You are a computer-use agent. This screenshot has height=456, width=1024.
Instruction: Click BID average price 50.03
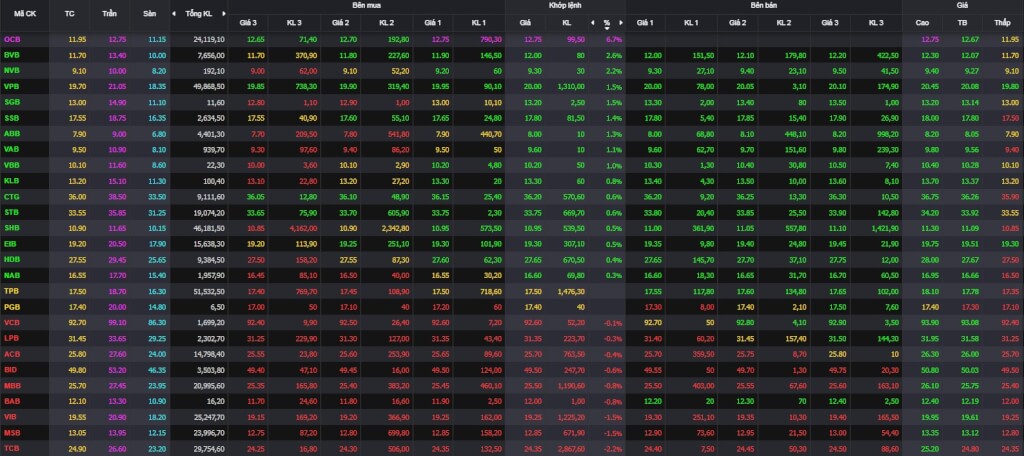[970, 369]
